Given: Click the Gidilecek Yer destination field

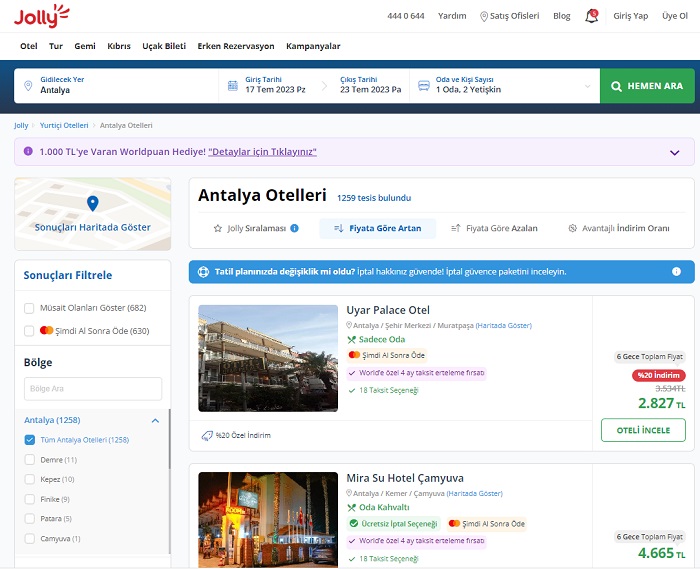Looking at the screenshot, I should tap(116, 85).
